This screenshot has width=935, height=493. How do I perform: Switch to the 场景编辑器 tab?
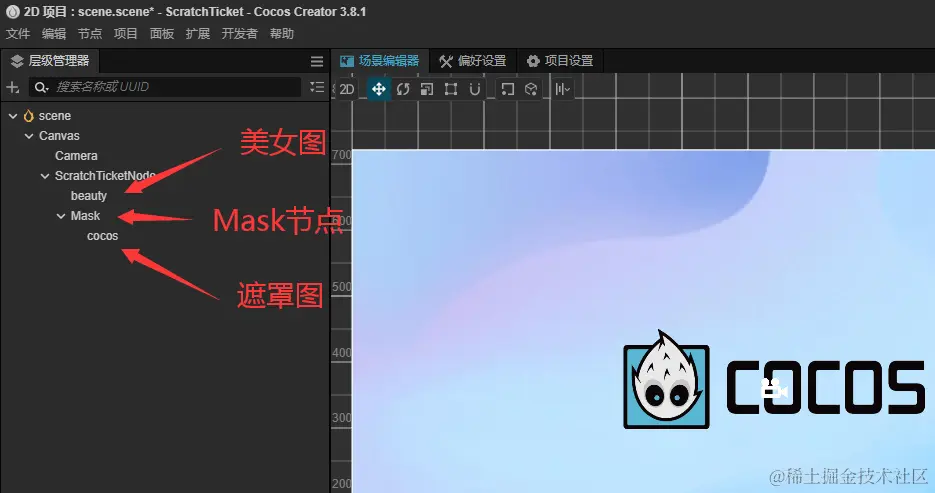(380, 61)
